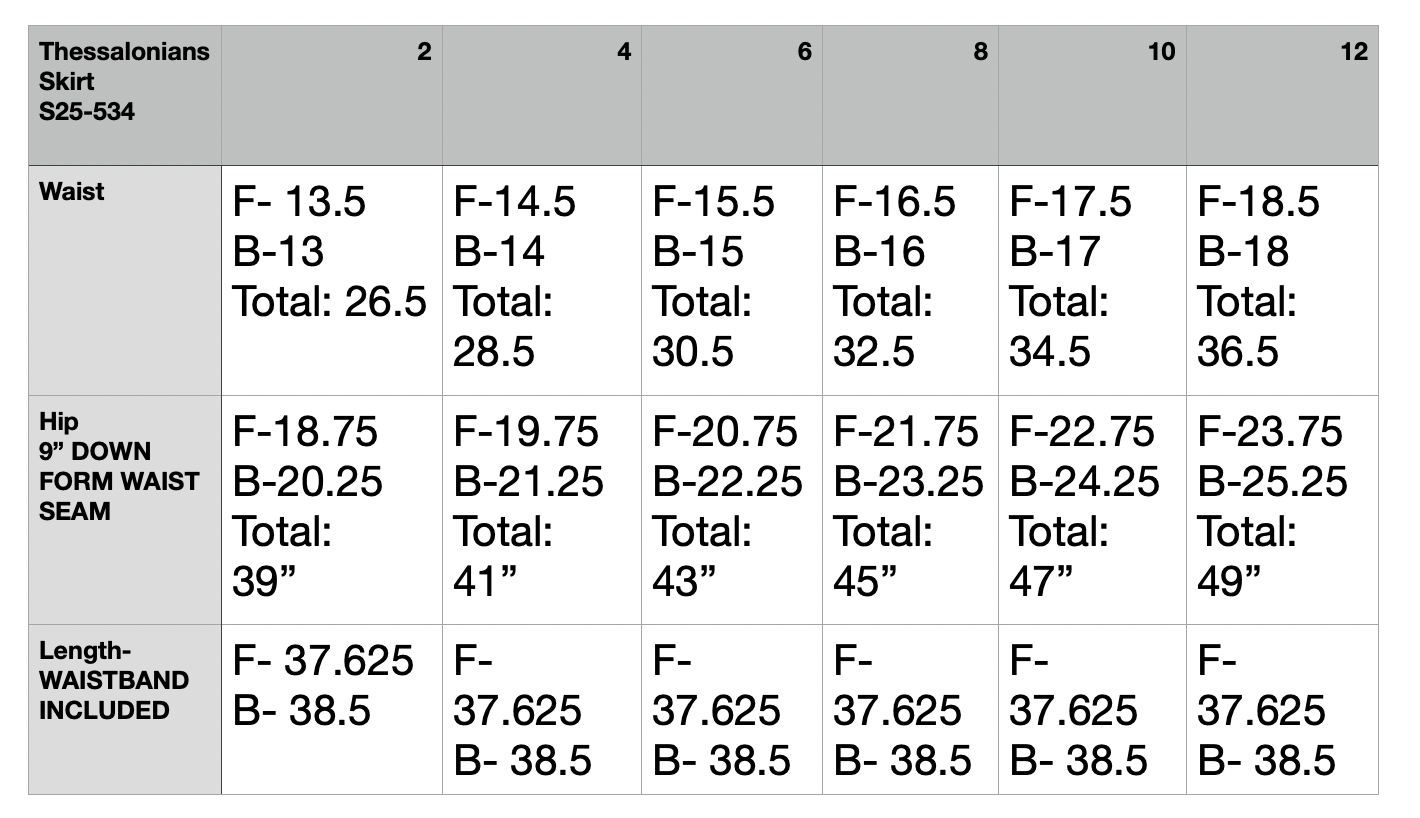1420x818 pixels.
Task: Select the Thessalonians Skirt S25-534 header cell
Action: click(125, 96)
